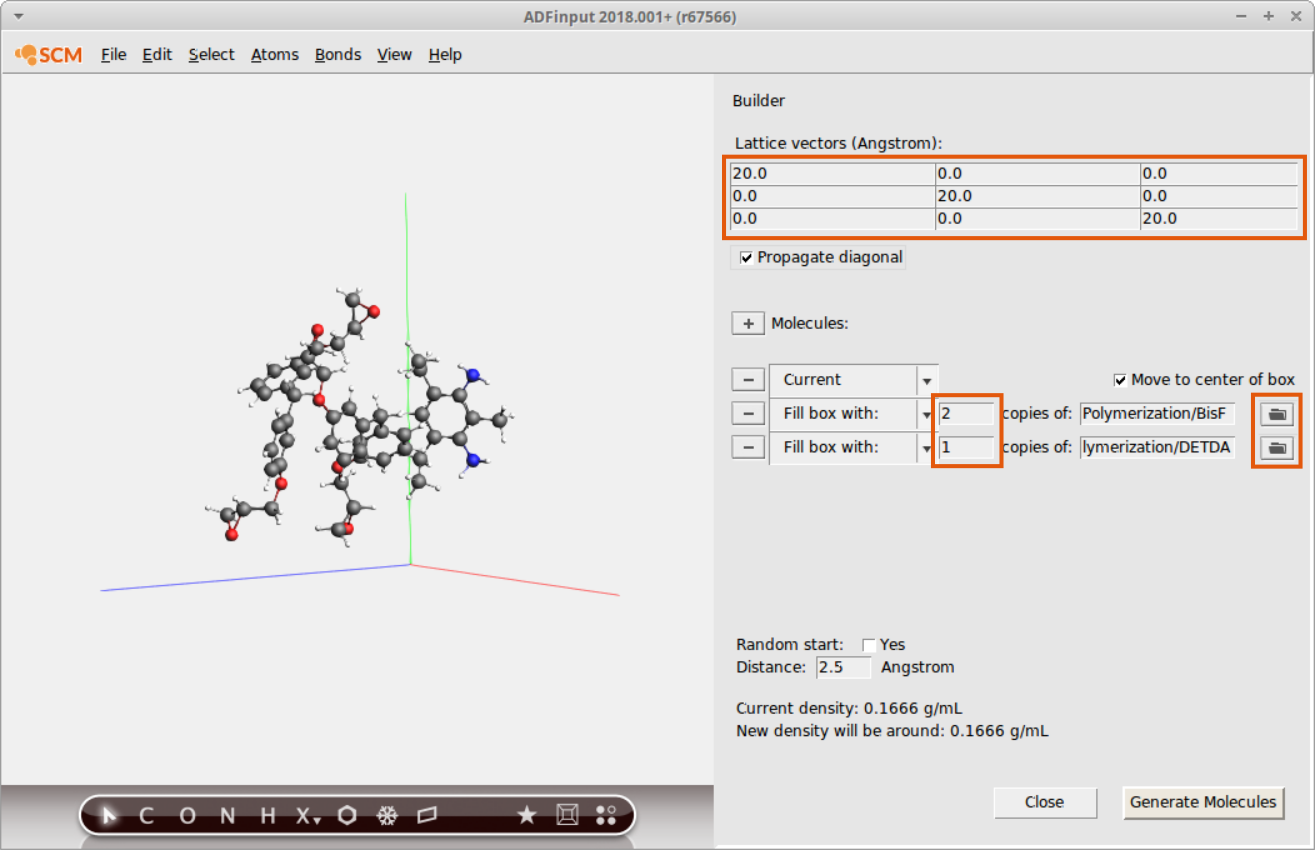Click the Current density text
This screenshot has height=850, width=1315.
[849, 709]
